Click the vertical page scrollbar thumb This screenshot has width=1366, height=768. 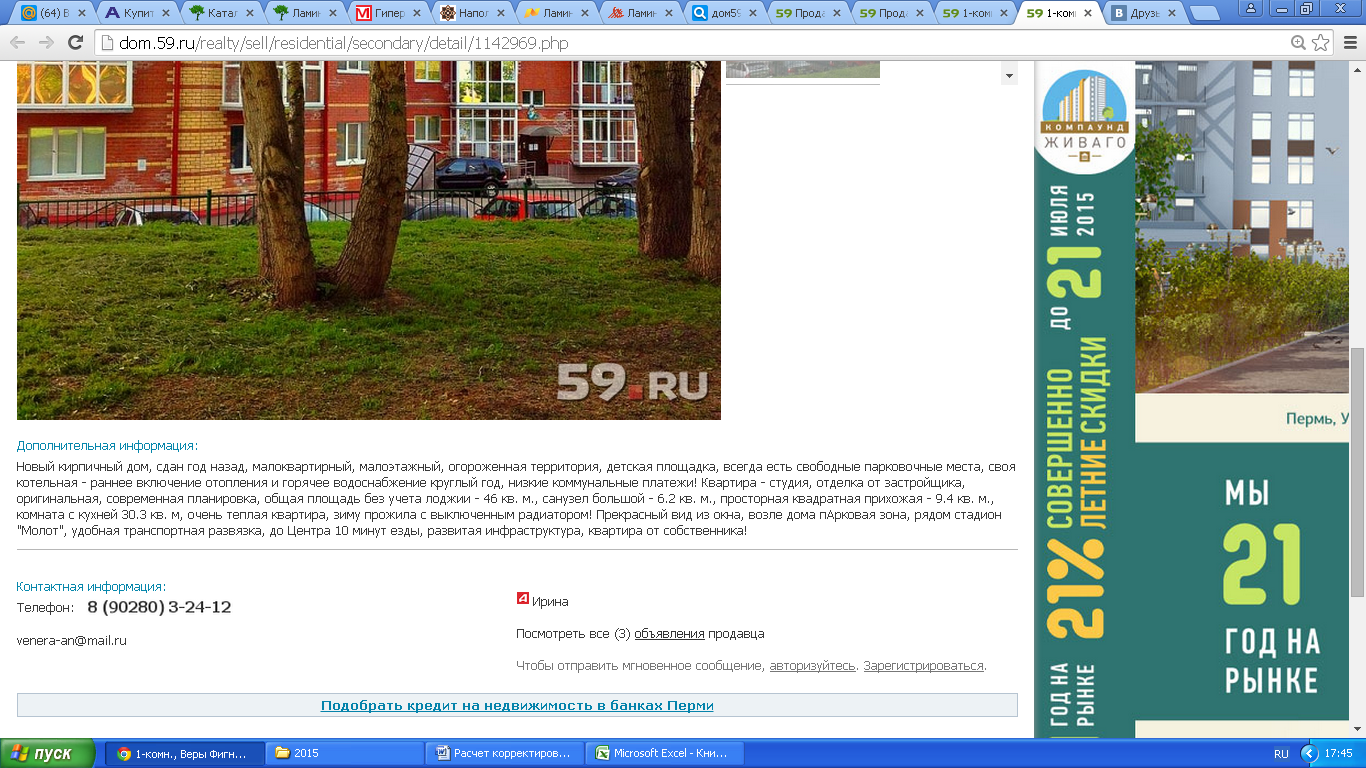click(1357, 472)
